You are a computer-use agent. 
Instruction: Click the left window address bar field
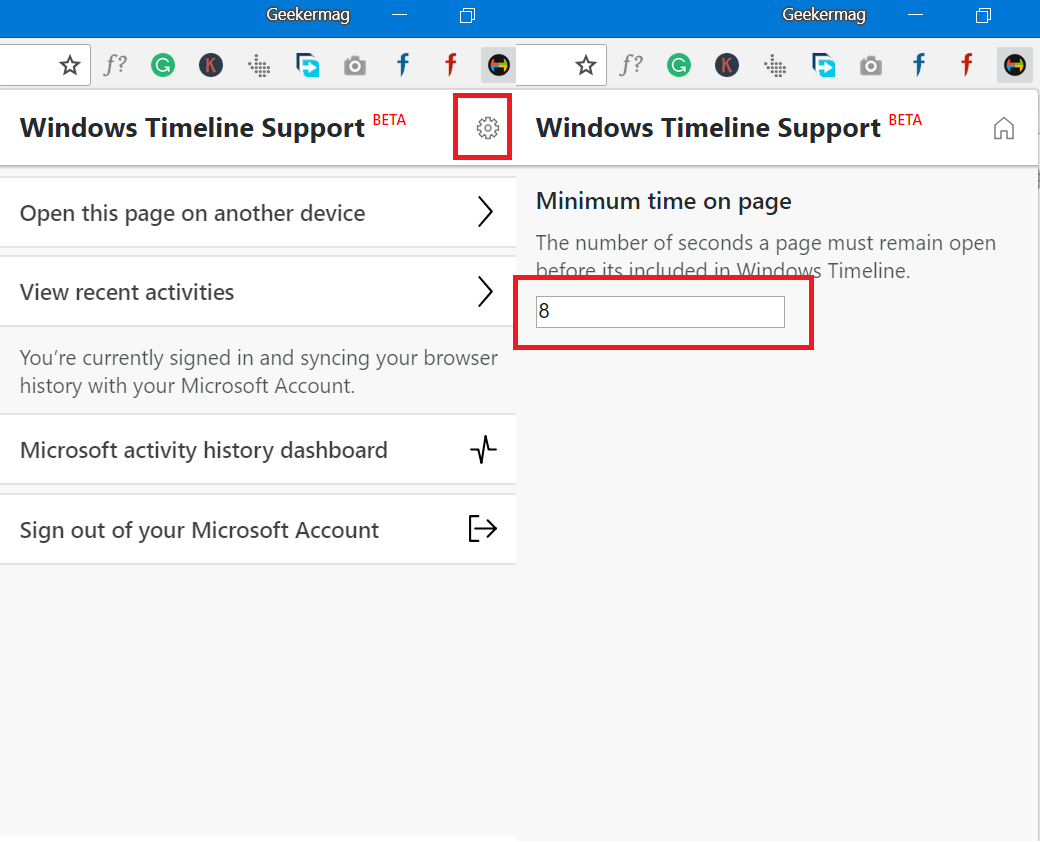click(x=45, y=65)
